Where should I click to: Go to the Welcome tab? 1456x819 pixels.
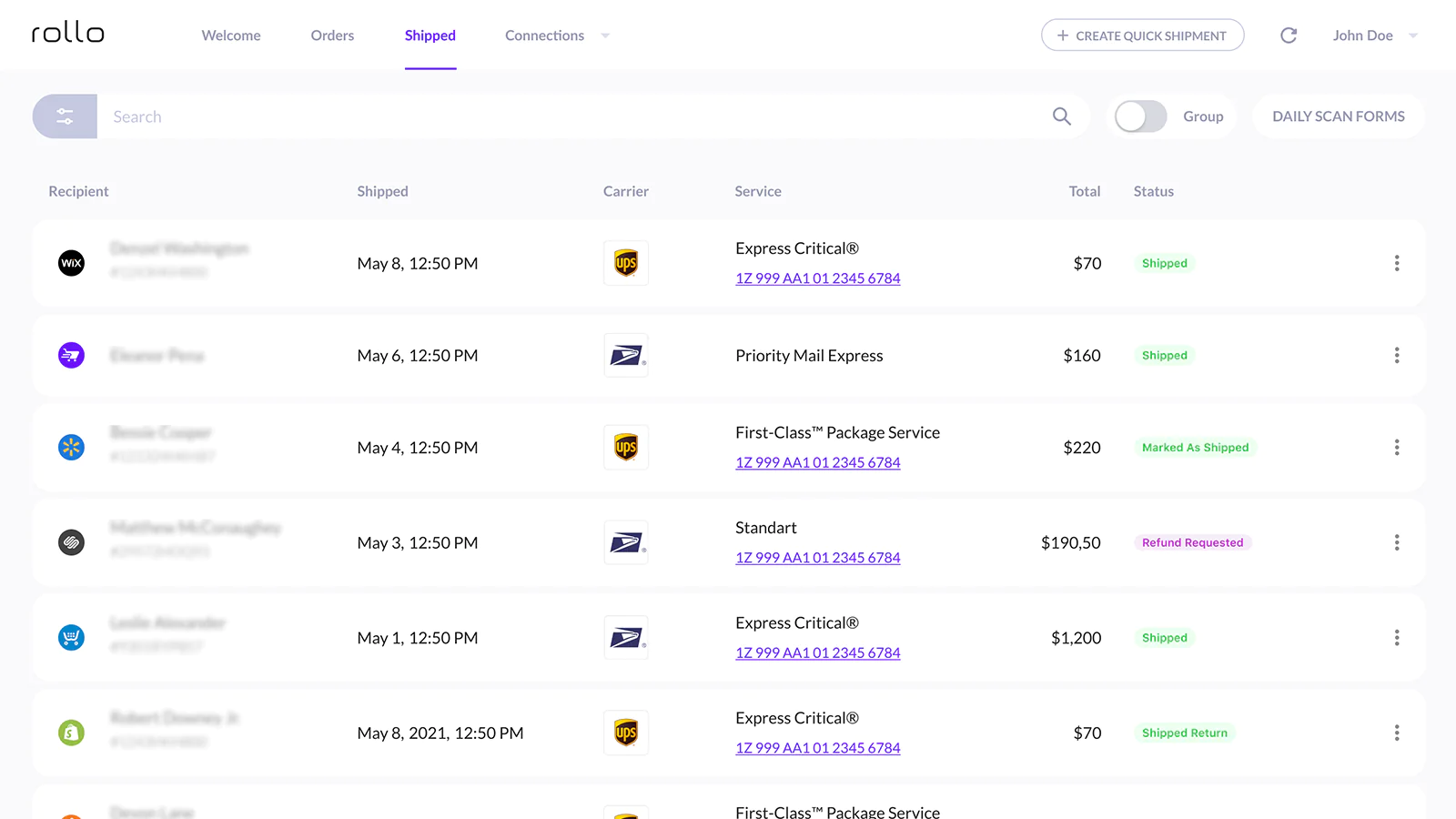[231, 35]
